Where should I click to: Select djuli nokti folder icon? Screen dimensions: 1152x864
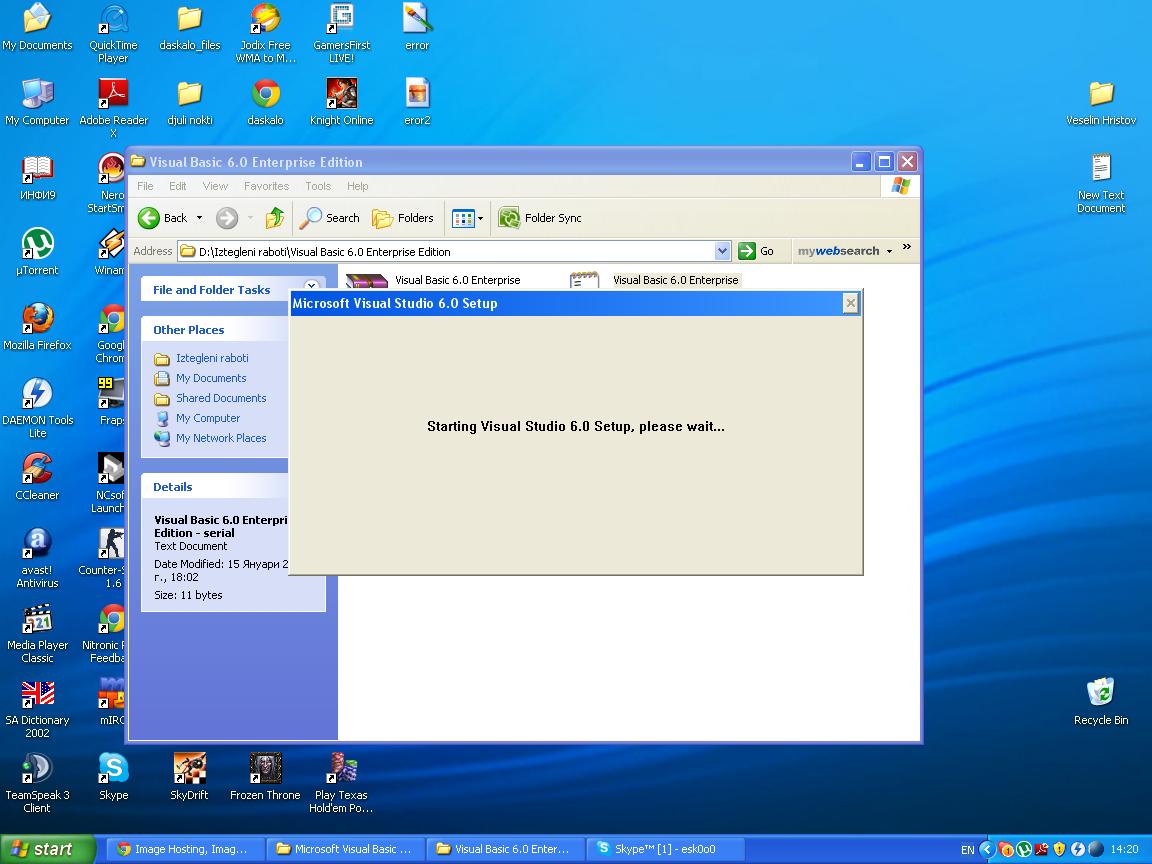coord(190,103)
